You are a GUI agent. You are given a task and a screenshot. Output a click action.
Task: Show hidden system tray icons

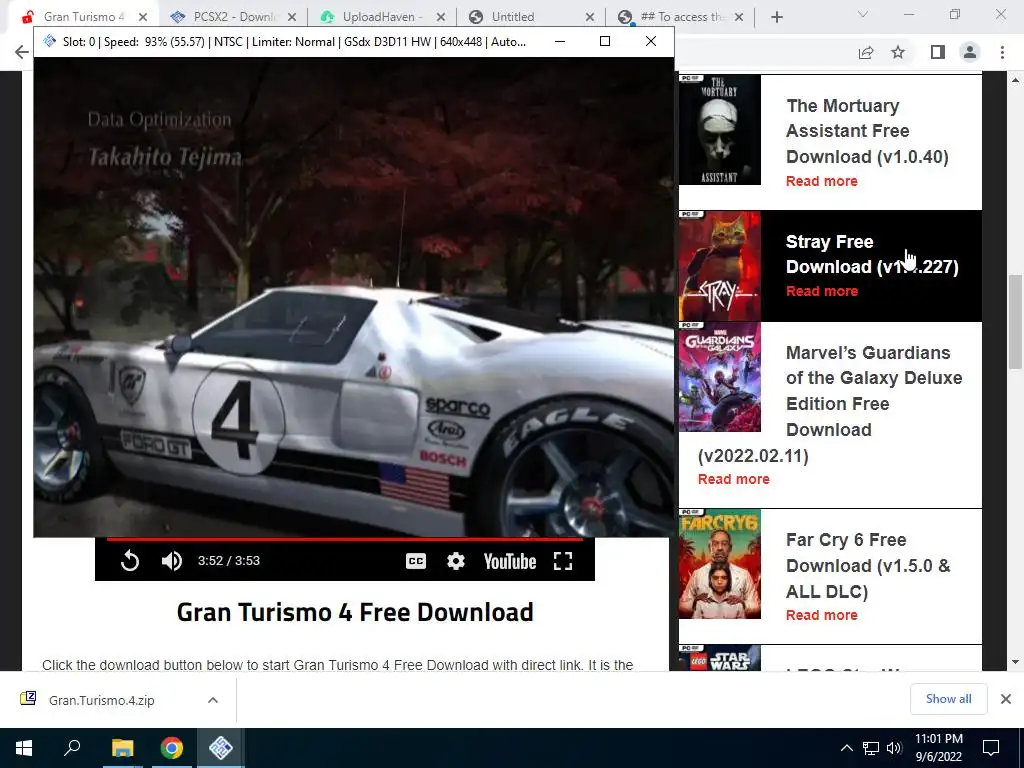[x=846, y=748]
